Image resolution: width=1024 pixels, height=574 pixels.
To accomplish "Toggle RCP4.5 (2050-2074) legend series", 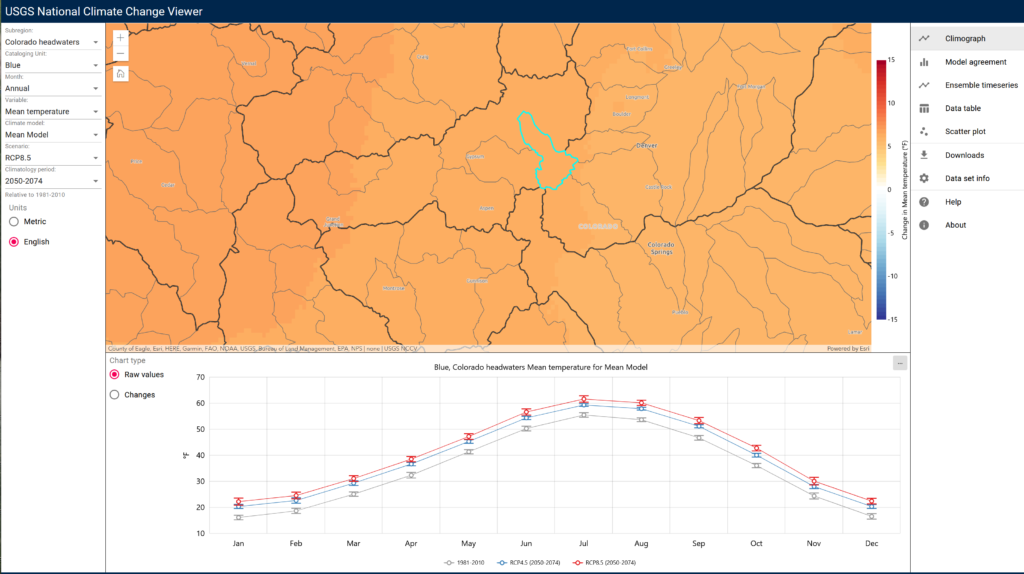I will tap(528, 562).
